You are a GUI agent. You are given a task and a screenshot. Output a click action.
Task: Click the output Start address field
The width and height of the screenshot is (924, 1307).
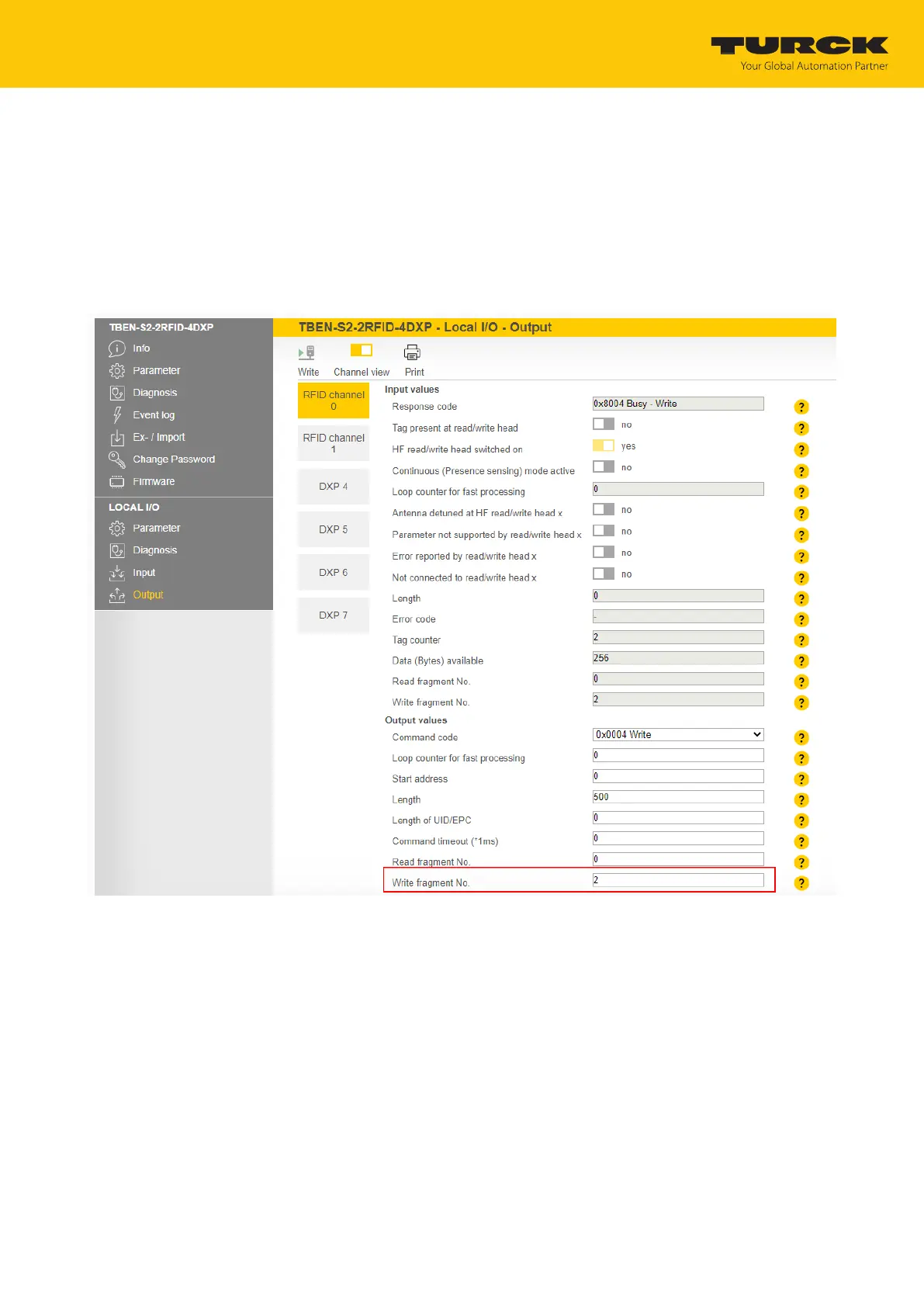coord(678,776)
